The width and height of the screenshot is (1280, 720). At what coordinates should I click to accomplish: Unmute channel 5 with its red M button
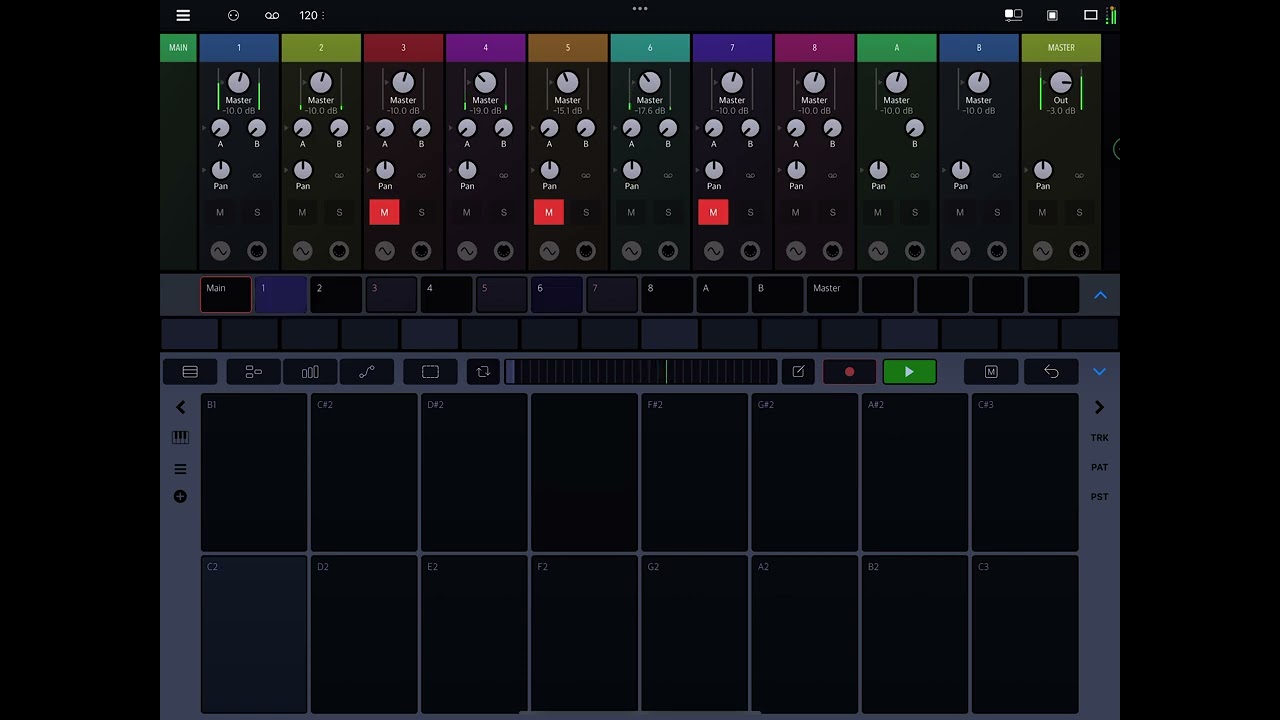click(x=548, y=212)
